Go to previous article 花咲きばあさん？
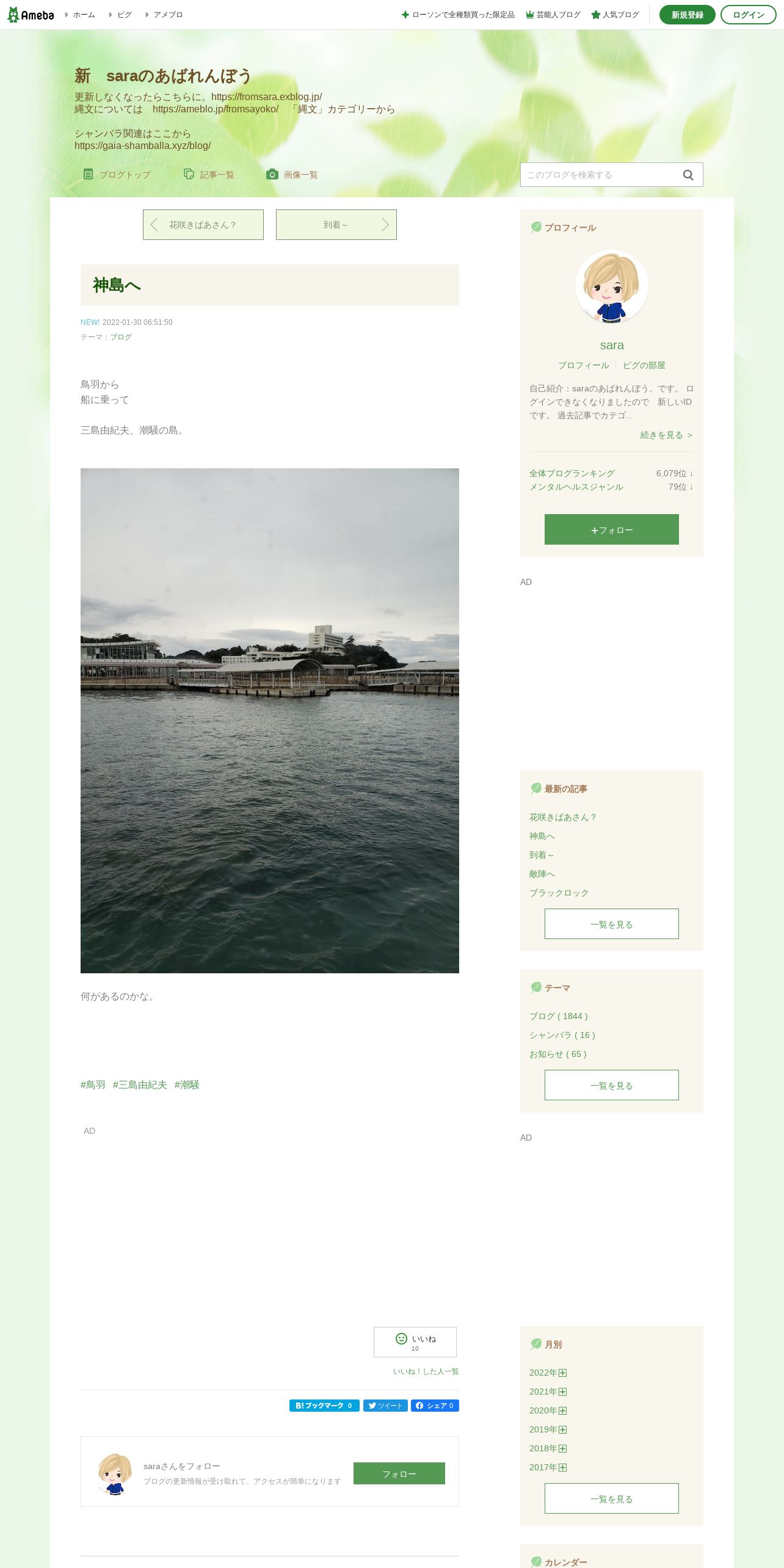 click(x=203, y=225)
